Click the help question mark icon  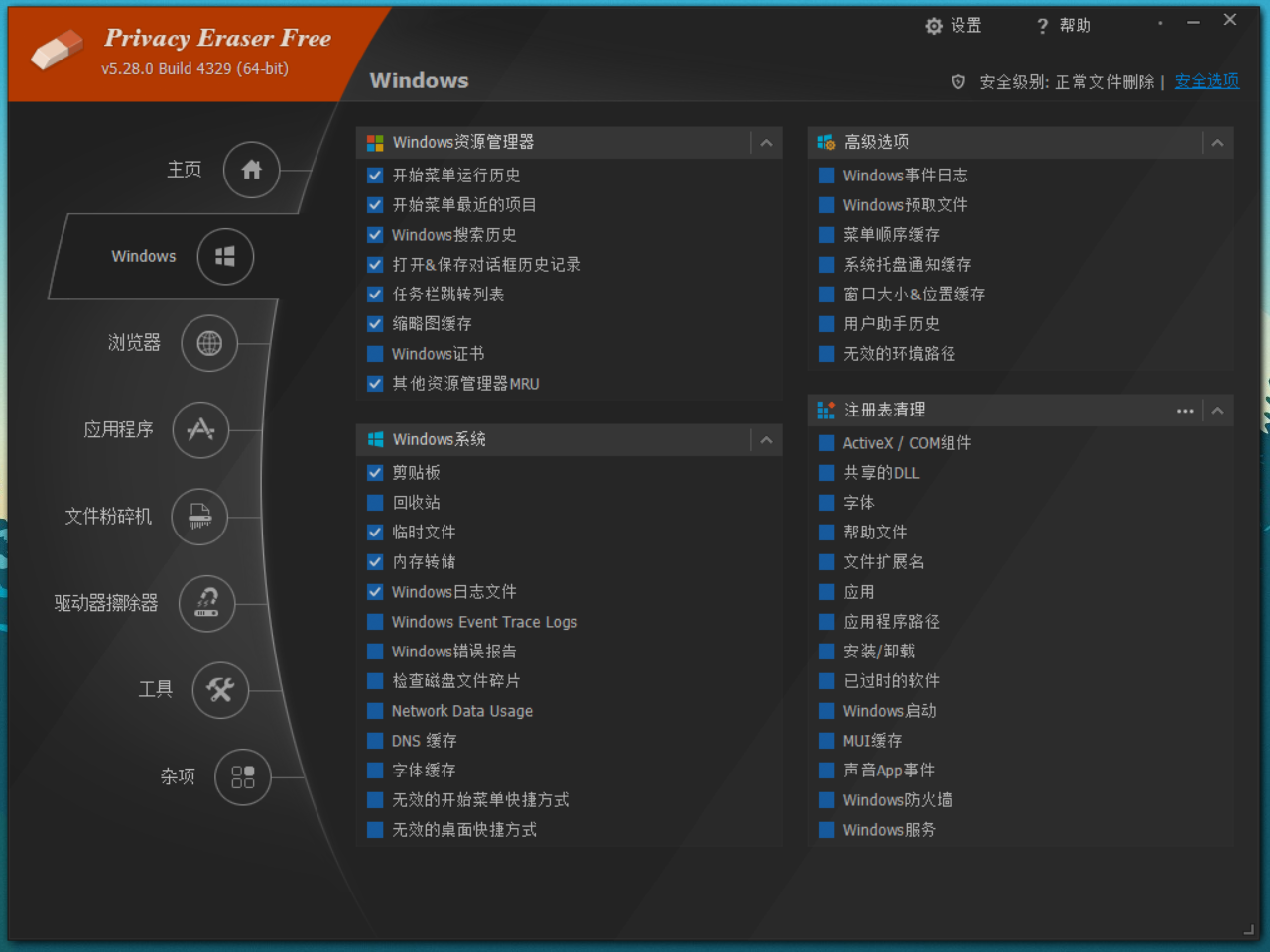pyautogui.click(x=1042, y=26)
